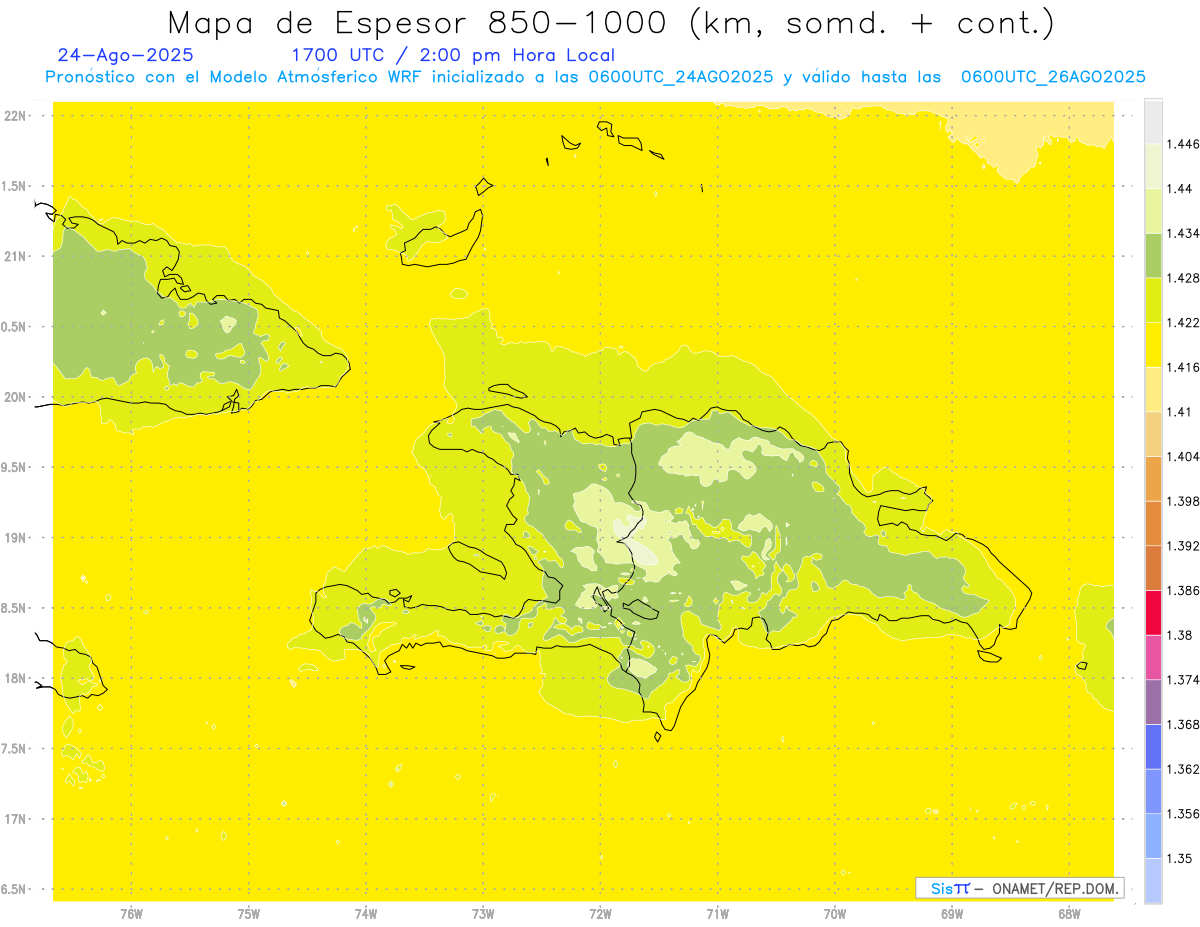Pick the blue legend swatch between 1.362 and 1.368

[1153, 747]
